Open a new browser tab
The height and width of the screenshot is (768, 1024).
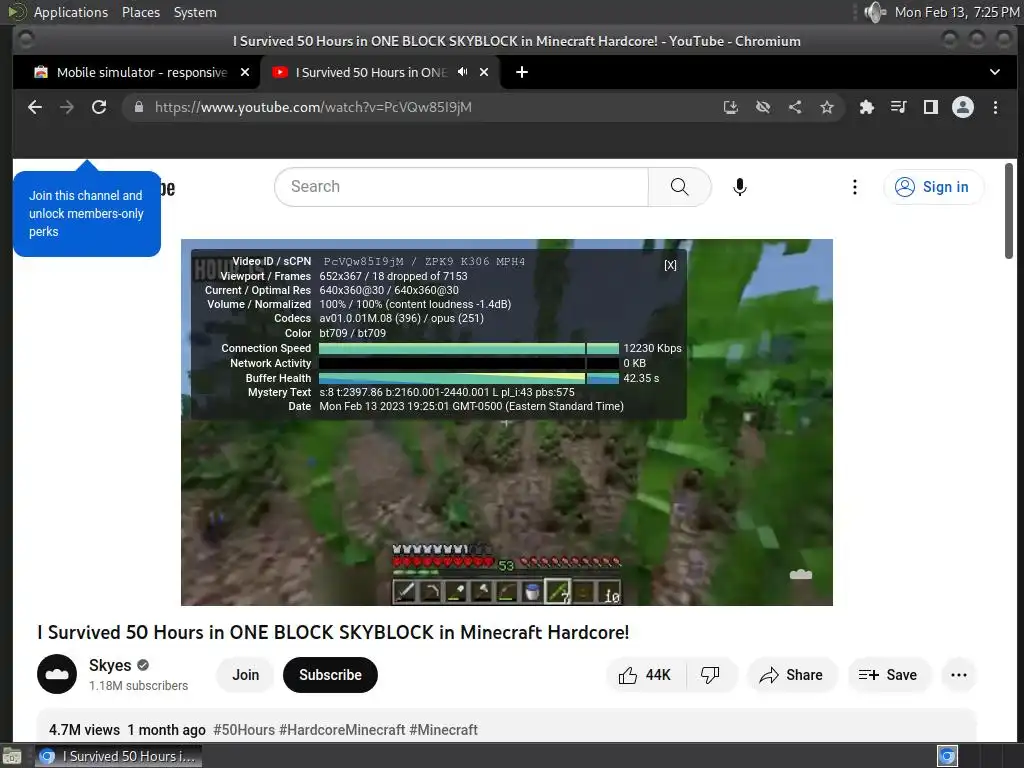[x=522, y=72]
